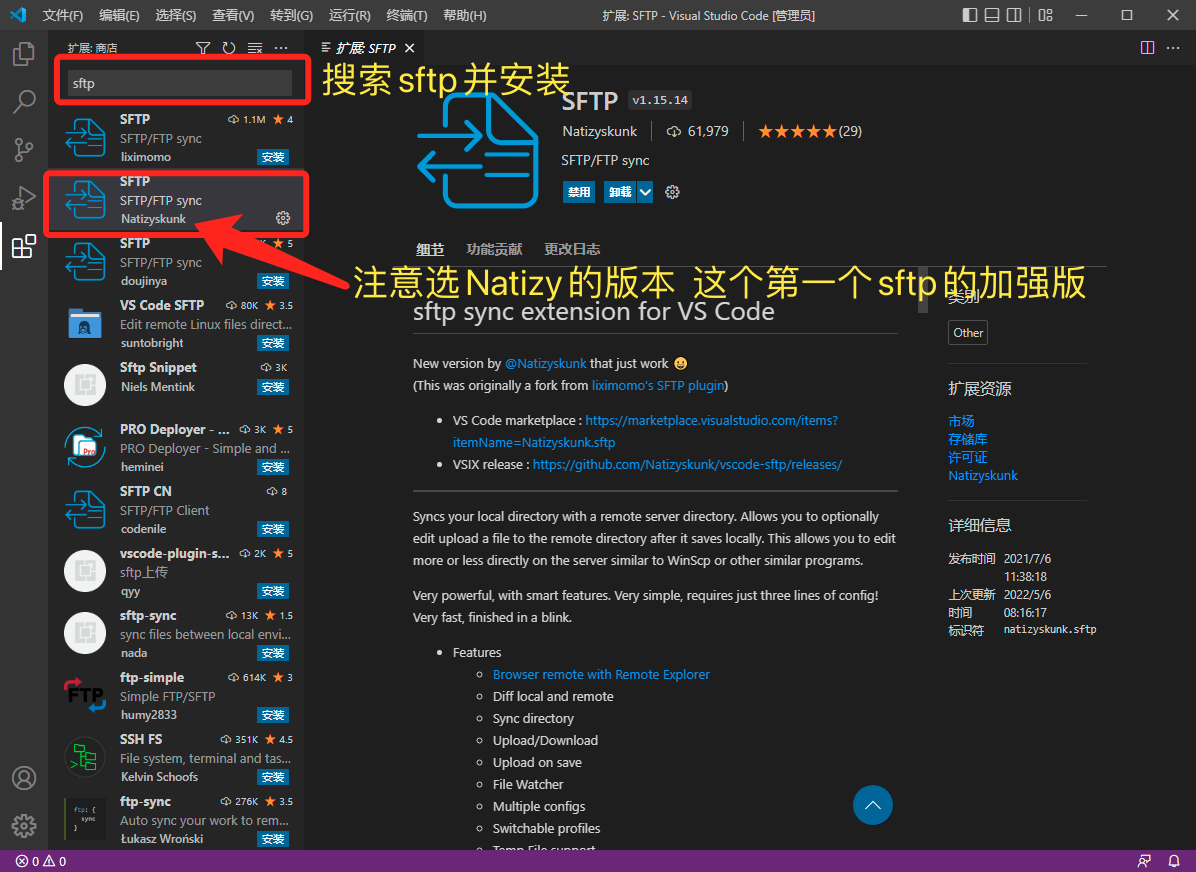
Task: Open the 文件(F) menu
Action: 63,15
